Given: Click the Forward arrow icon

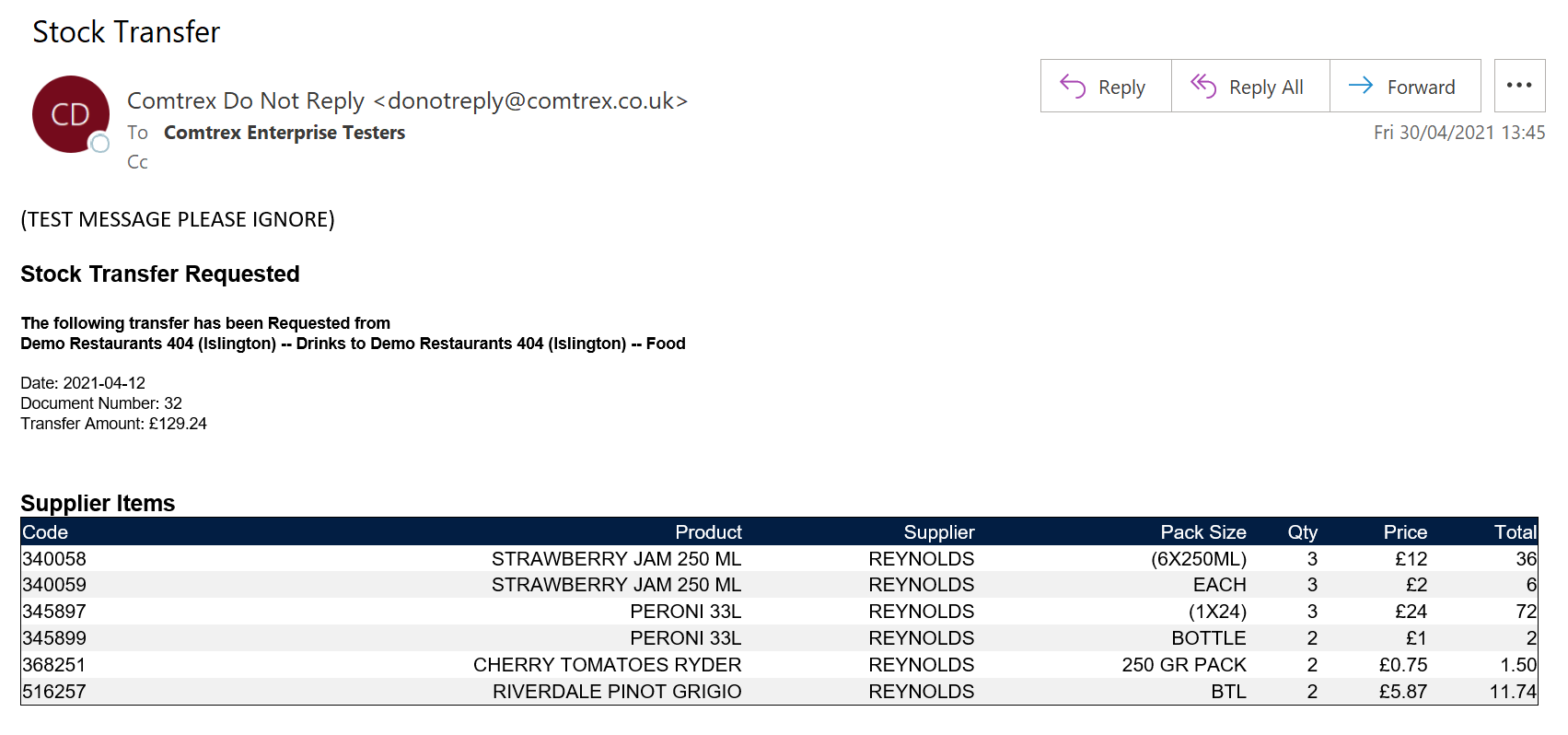Looking at the screenshot, I should point(1361,86).
